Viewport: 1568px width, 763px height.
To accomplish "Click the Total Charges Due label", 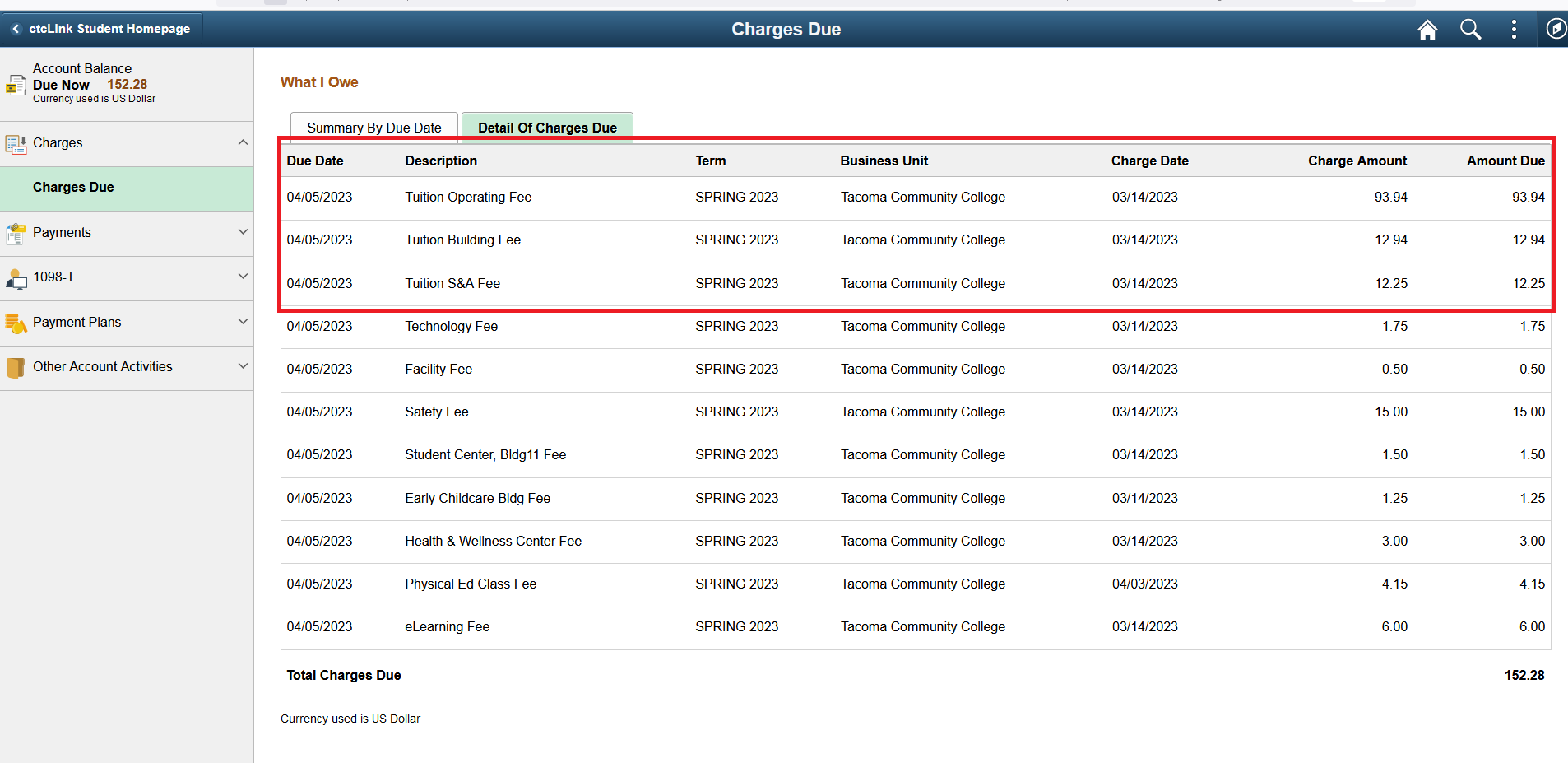I will click(x=344, y=676).
